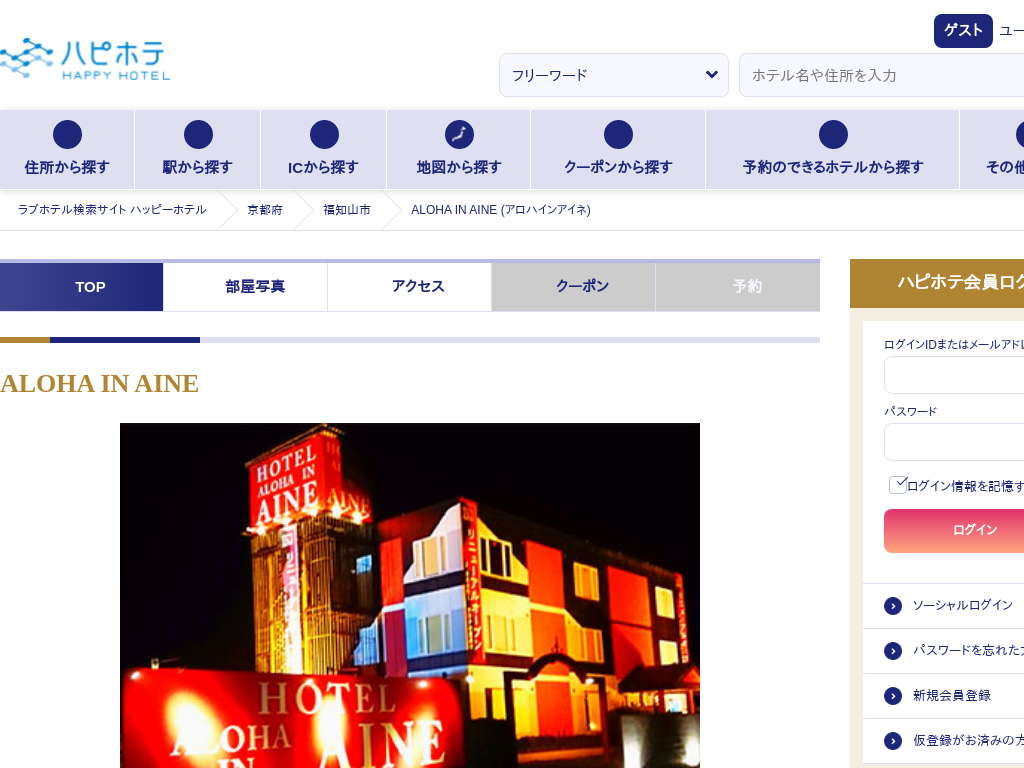Open the フリーワード search type dropdown

tap(613, 75)
